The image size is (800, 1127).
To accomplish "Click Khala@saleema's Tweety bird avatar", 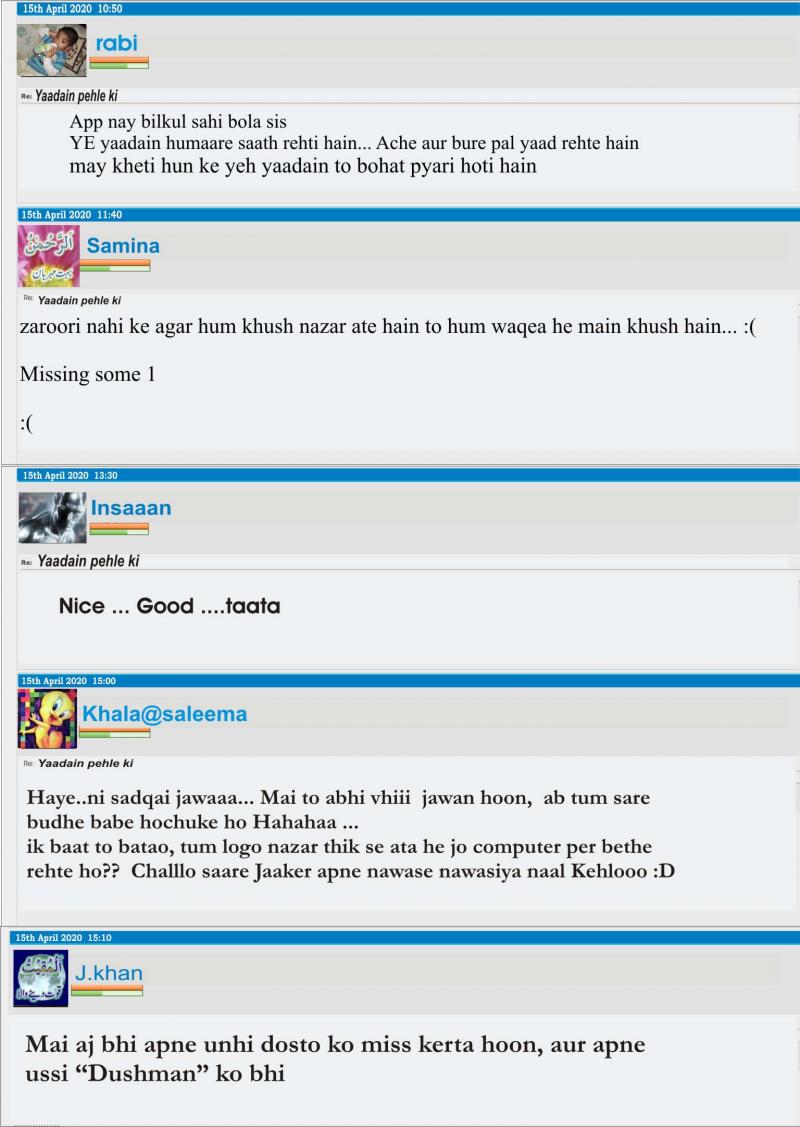I will click(x=47, y=719).
